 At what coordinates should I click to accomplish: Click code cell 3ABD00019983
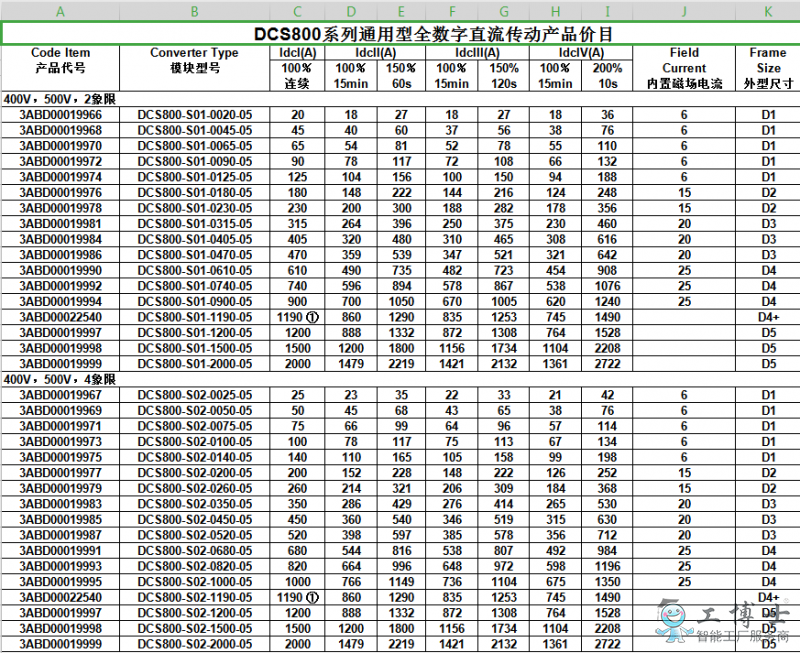60,504
